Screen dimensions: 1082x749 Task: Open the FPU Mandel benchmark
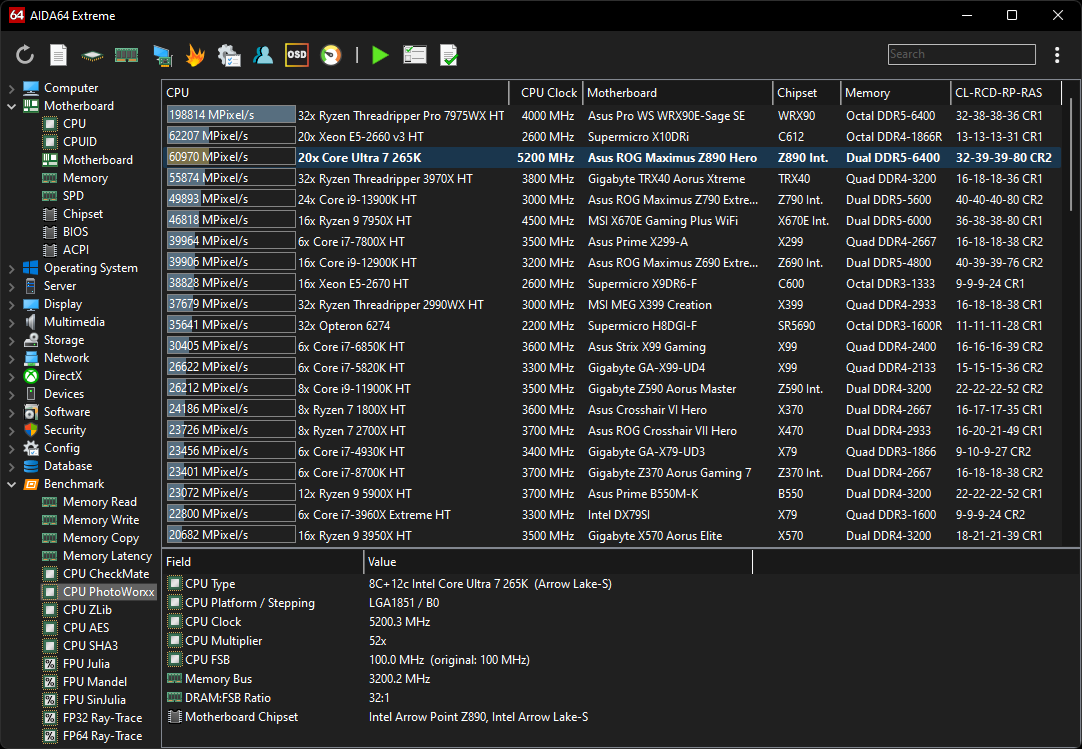pos(95,681)
